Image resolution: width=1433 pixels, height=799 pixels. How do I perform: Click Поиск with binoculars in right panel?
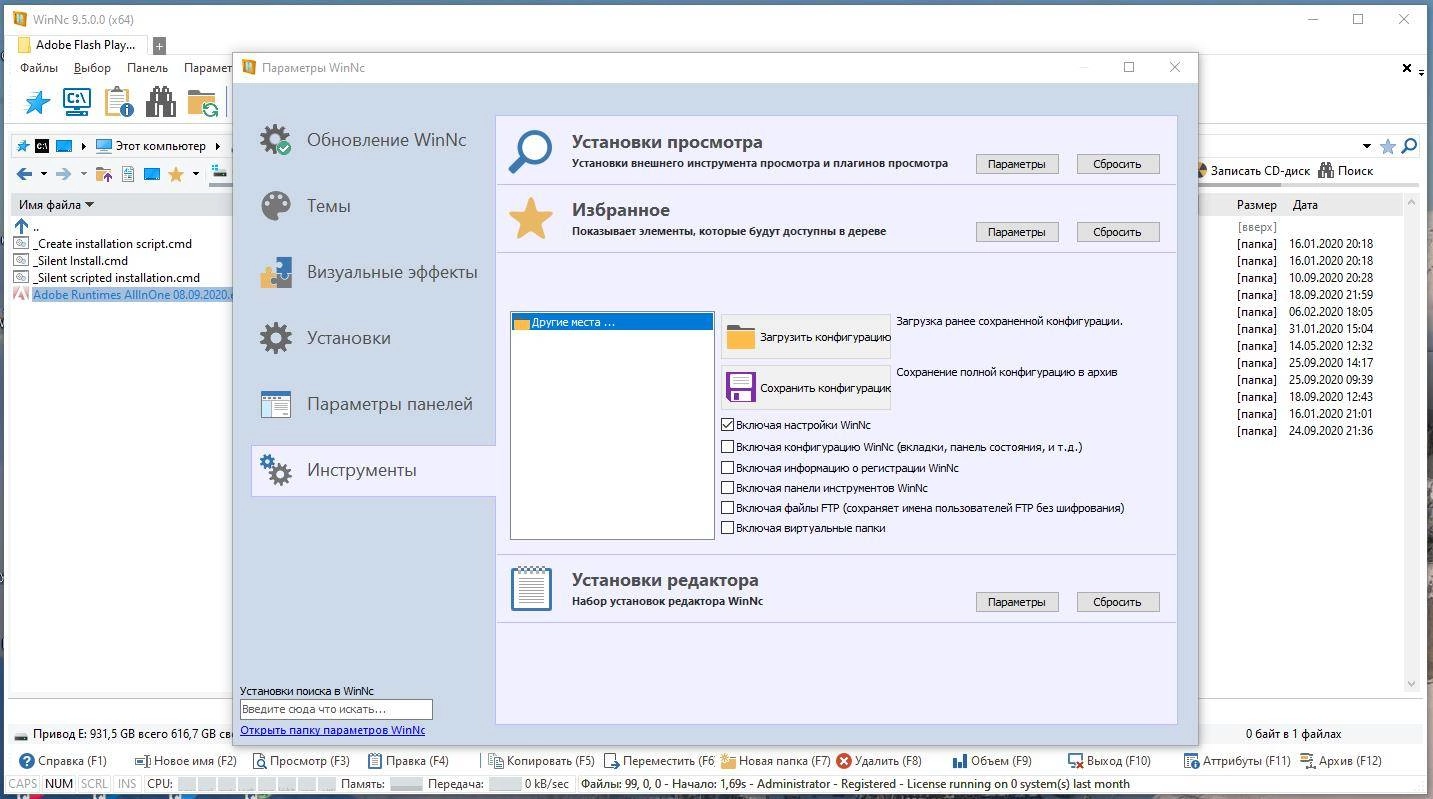coord(1345,171)
